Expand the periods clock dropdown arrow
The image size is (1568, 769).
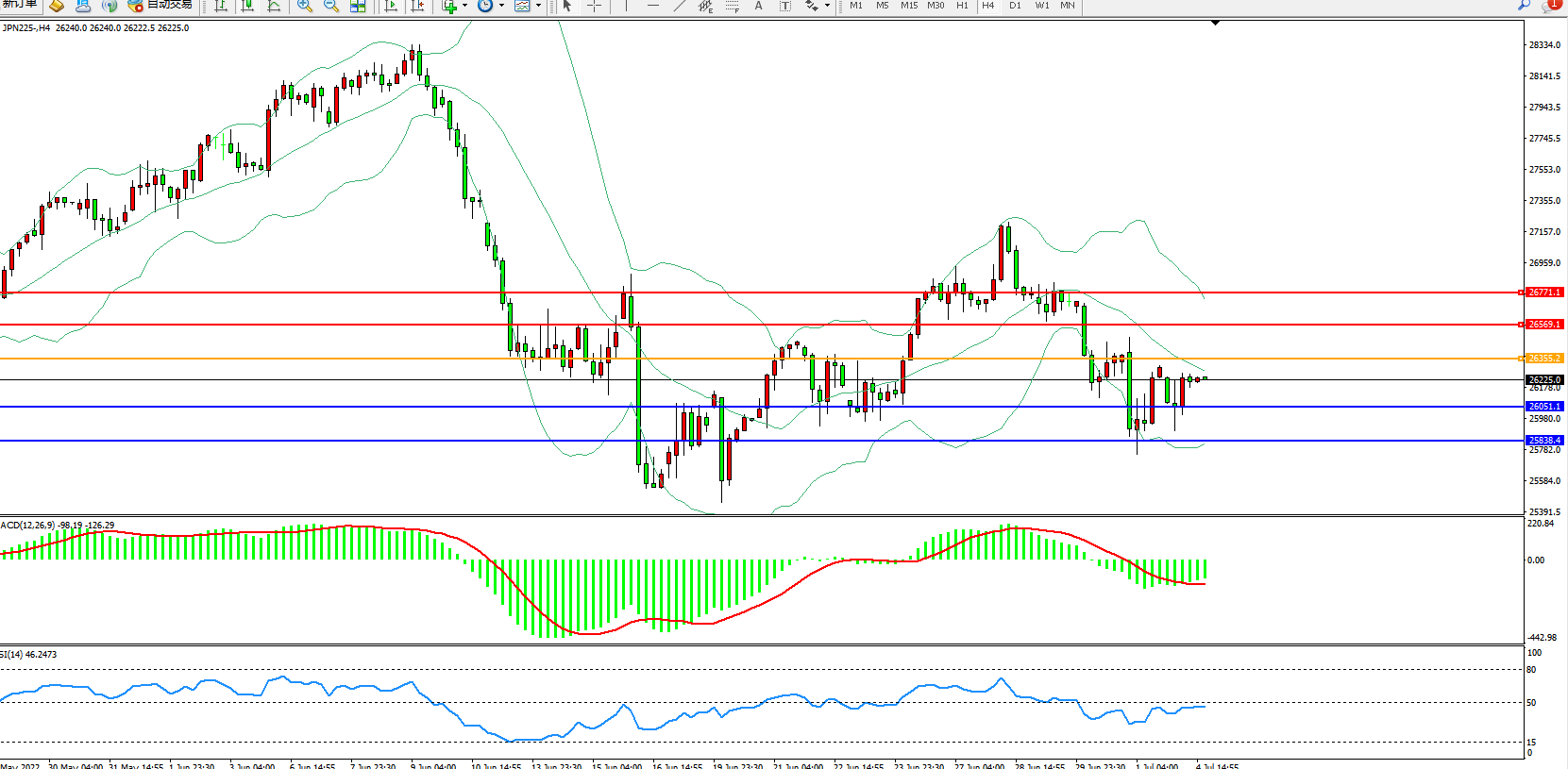click(x=501, y=6)
